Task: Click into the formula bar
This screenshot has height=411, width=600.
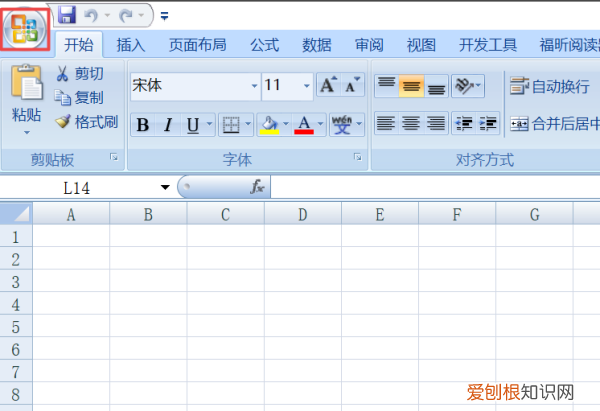Action: [x=435, y=188]
